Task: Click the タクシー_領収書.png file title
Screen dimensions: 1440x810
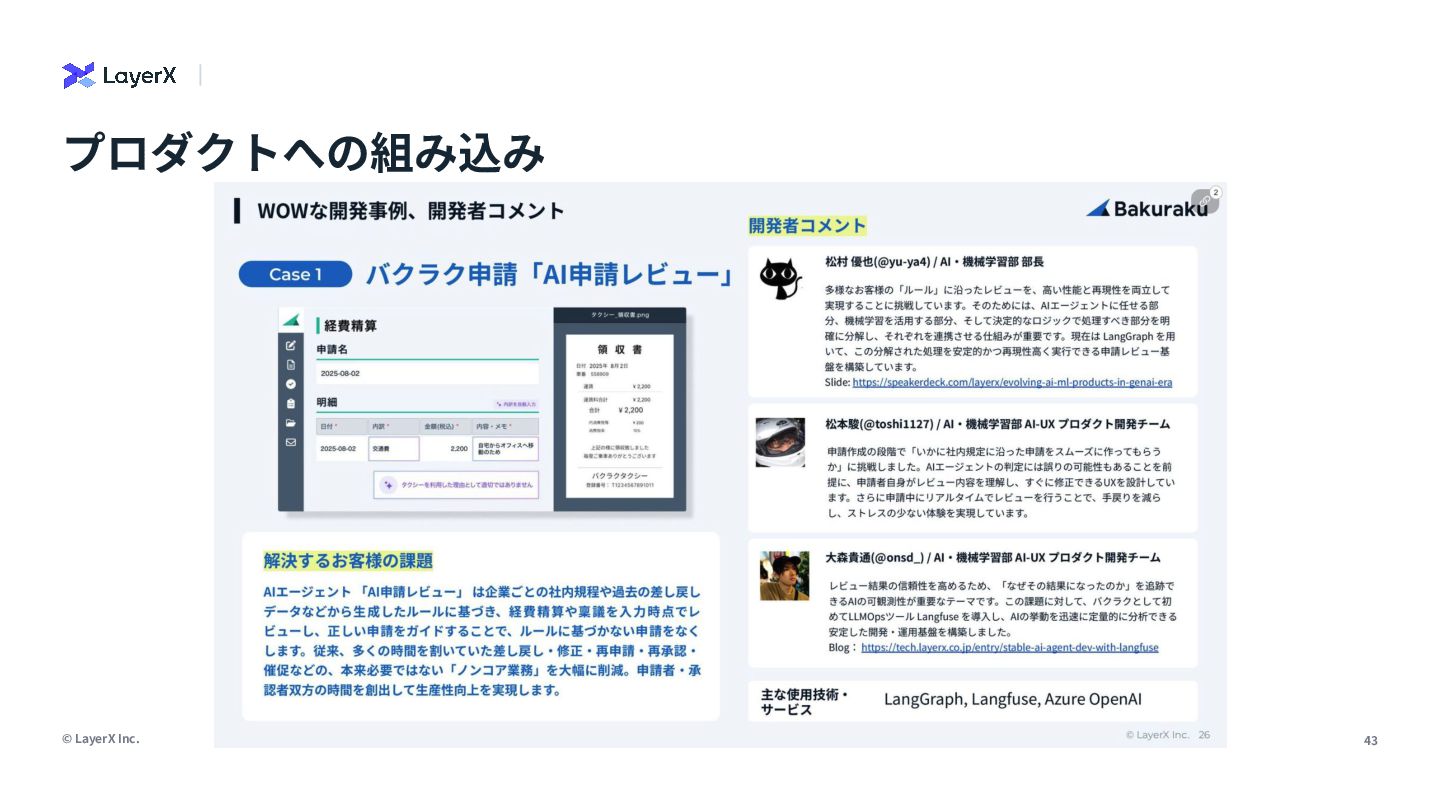Action: [620, 315]
